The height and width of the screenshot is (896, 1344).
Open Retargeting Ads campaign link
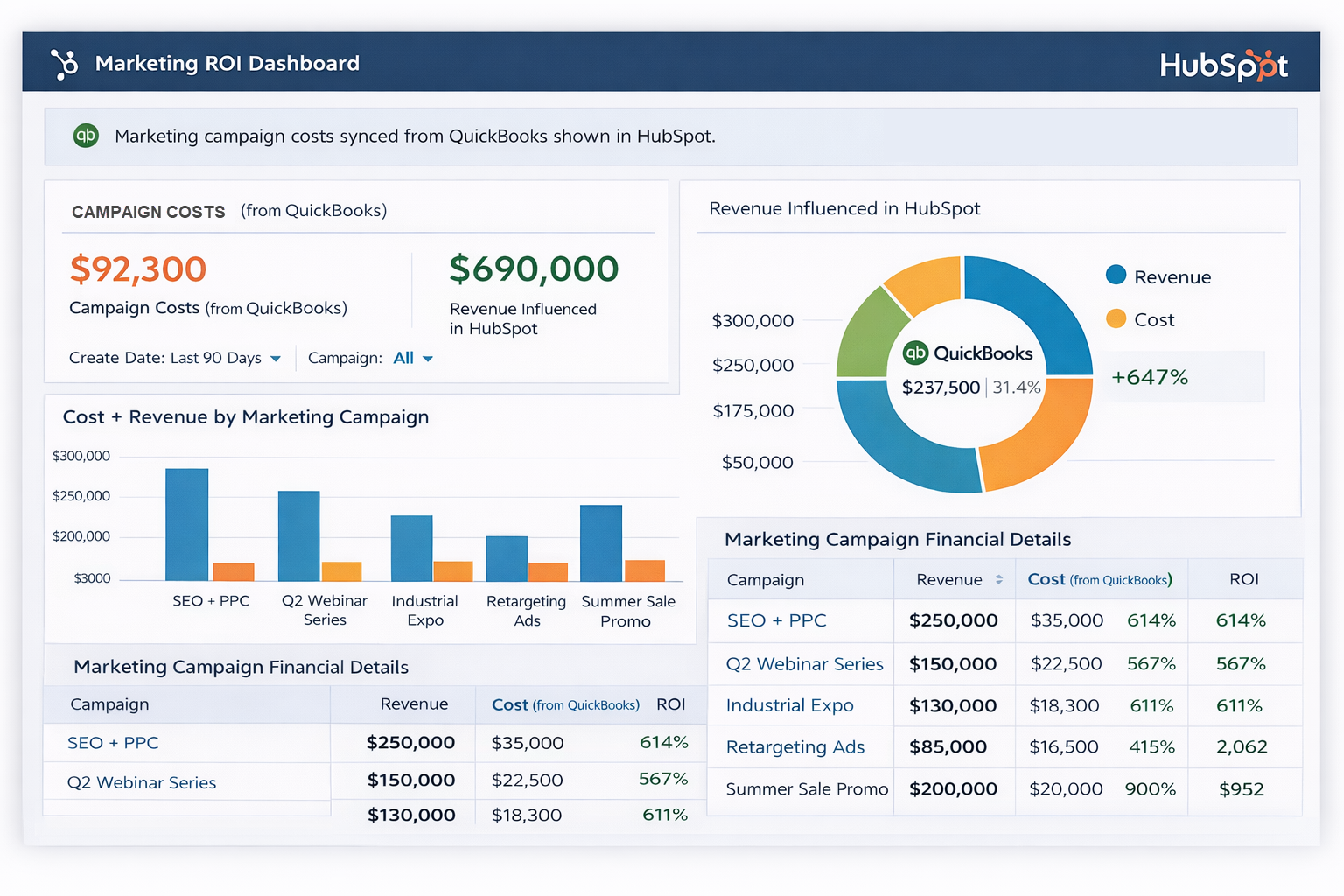[x=794, y=747]
